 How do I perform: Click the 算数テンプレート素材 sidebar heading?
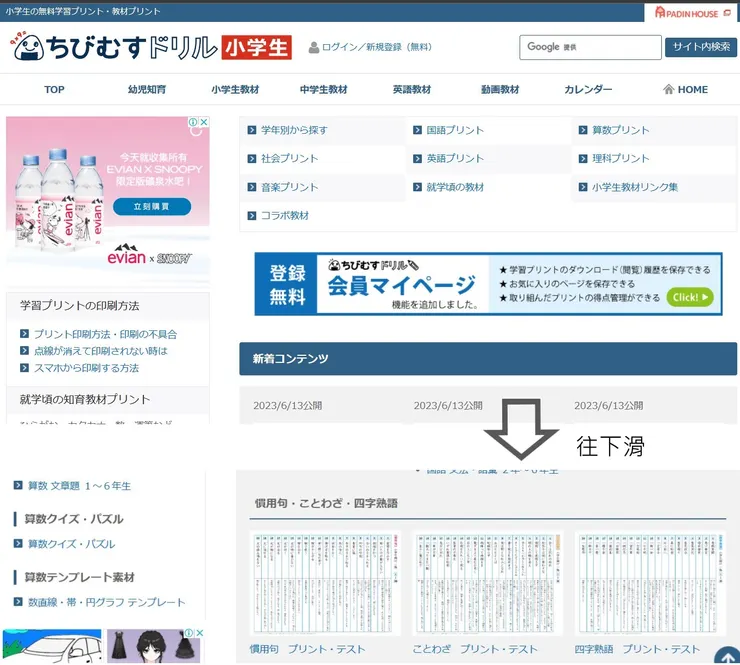pos(79,577)
